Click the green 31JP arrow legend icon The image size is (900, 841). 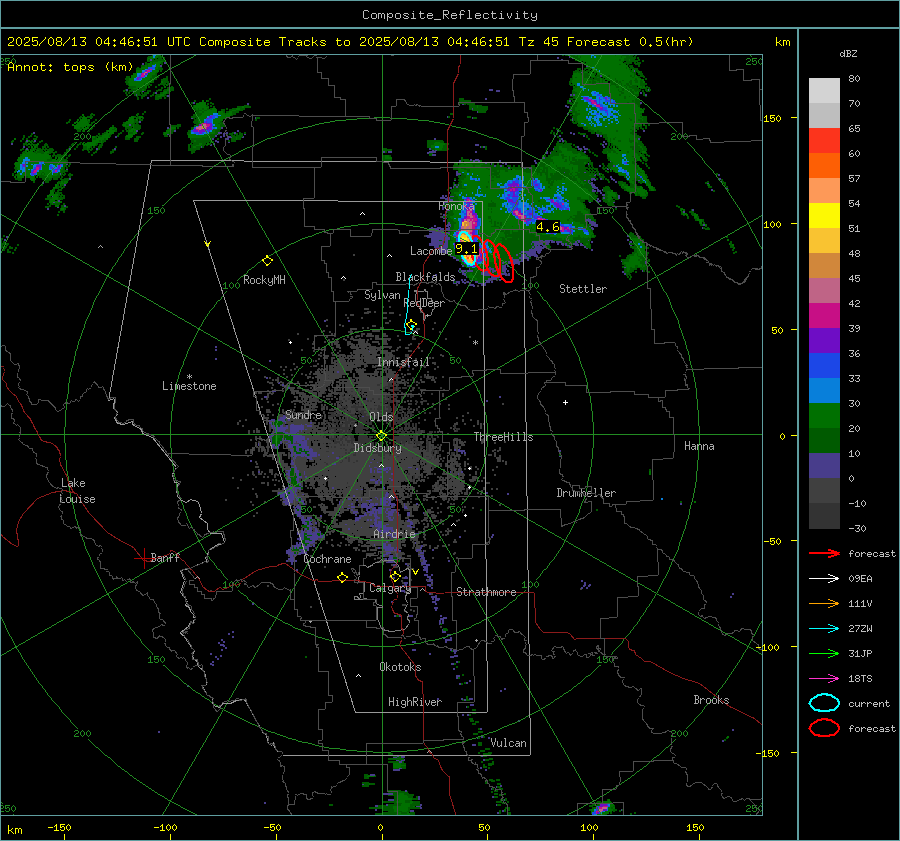pos(824,653)
